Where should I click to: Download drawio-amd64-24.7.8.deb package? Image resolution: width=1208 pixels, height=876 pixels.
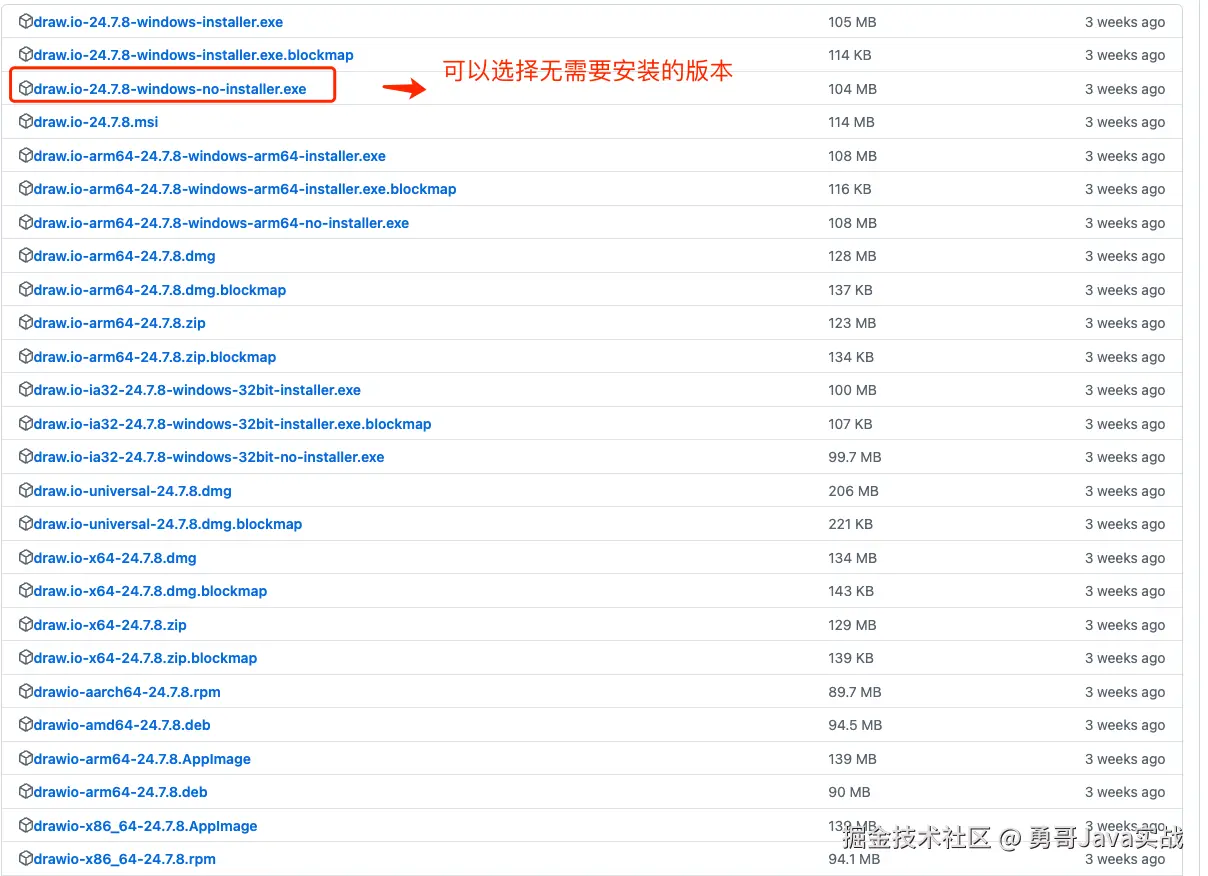pyautogui.click(x=122, y=725)
